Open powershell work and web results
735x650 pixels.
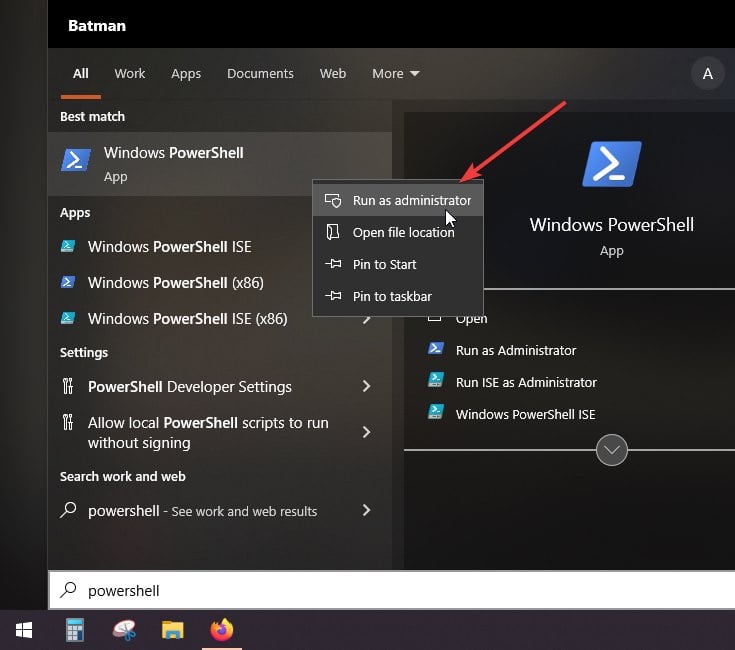202,511
